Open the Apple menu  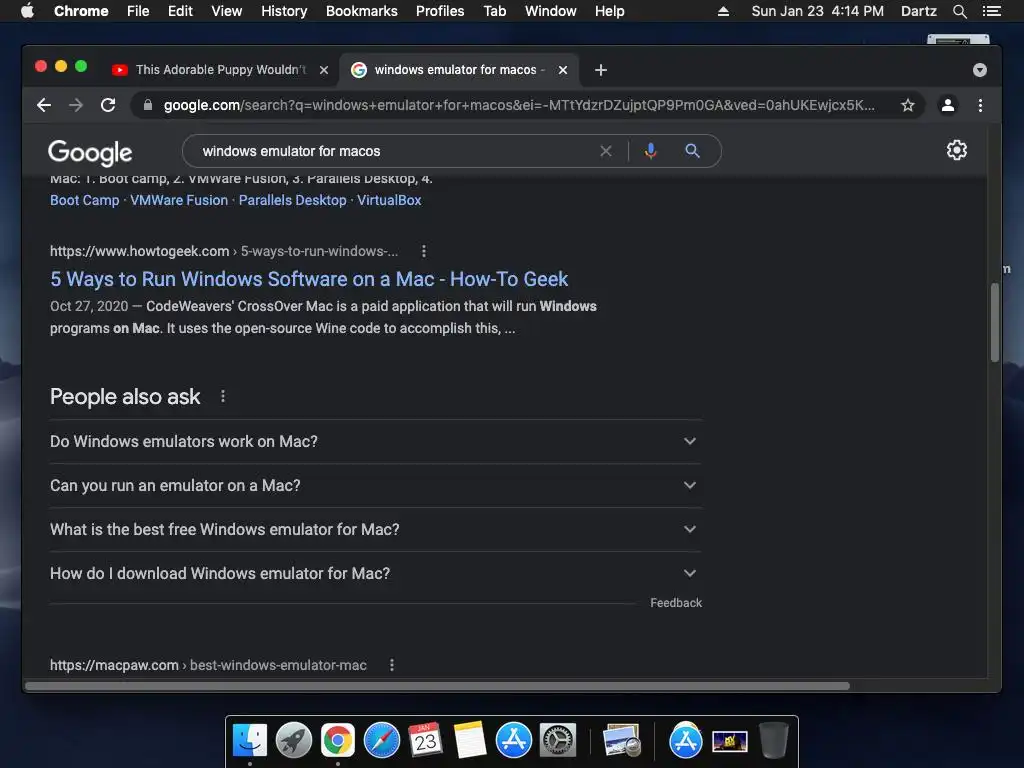click(27, 11)
